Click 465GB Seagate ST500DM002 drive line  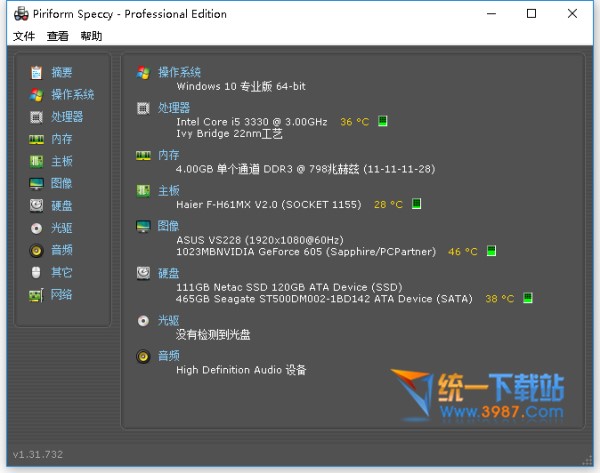[x=324, y=299]
